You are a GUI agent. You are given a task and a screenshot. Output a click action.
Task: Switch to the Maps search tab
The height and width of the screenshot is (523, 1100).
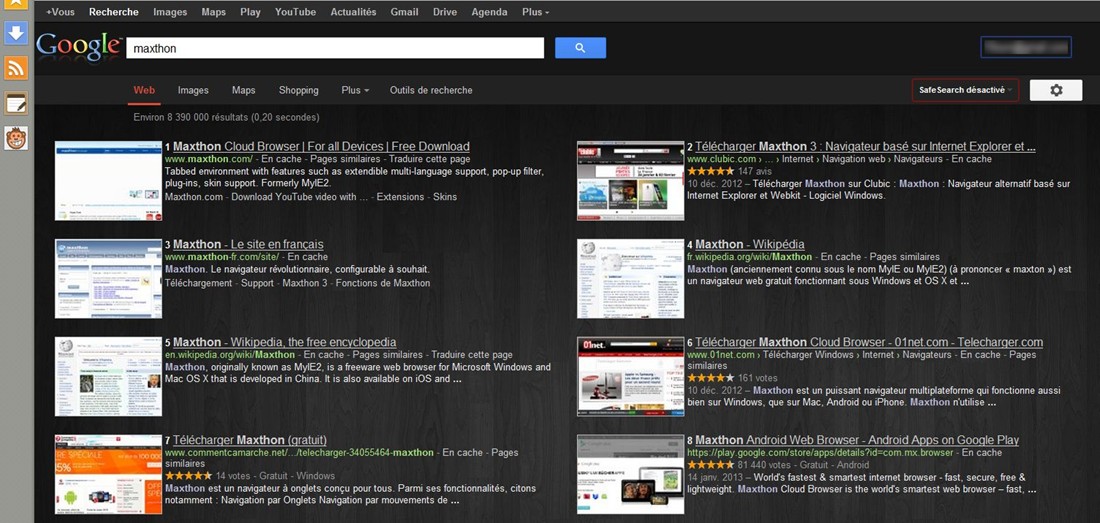click(x=243, y=90)
